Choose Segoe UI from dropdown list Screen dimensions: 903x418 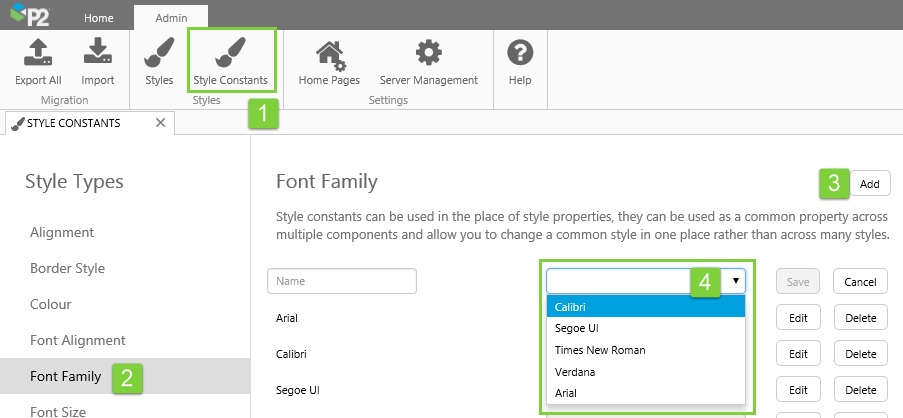click(577, 328)
